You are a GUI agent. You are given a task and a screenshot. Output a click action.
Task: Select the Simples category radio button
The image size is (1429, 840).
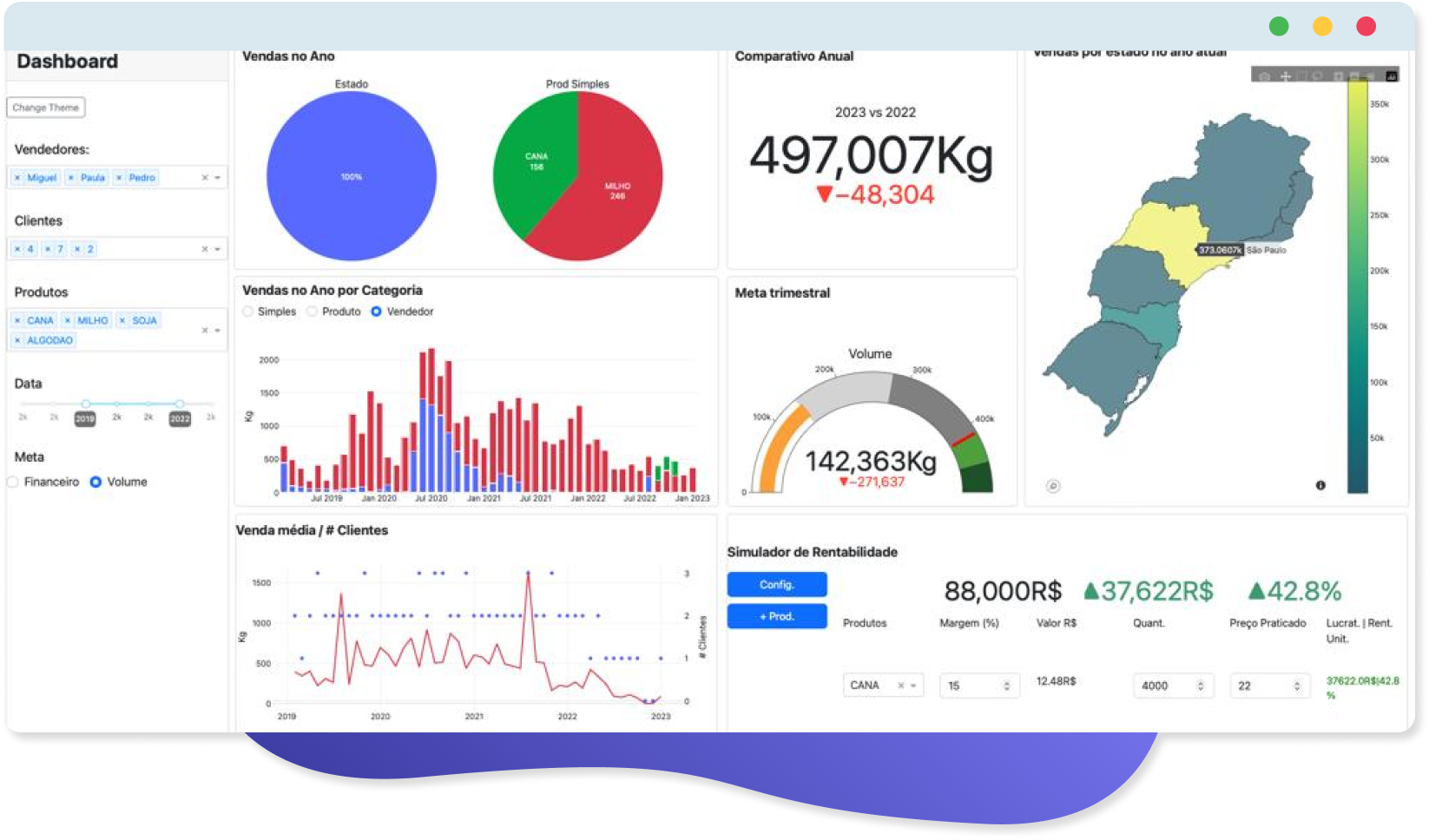tap(248, 312)
